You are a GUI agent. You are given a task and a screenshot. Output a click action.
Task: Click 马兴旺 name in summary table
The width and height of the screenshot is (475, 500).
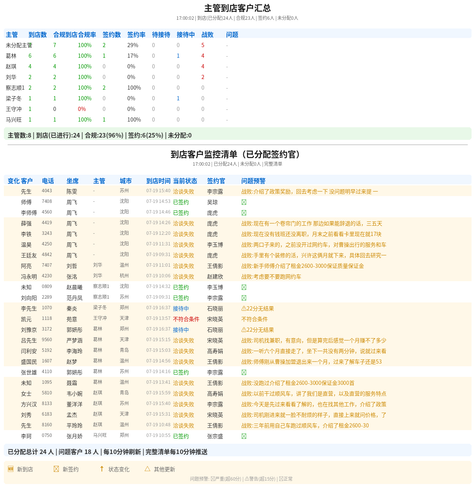point(14,120)
